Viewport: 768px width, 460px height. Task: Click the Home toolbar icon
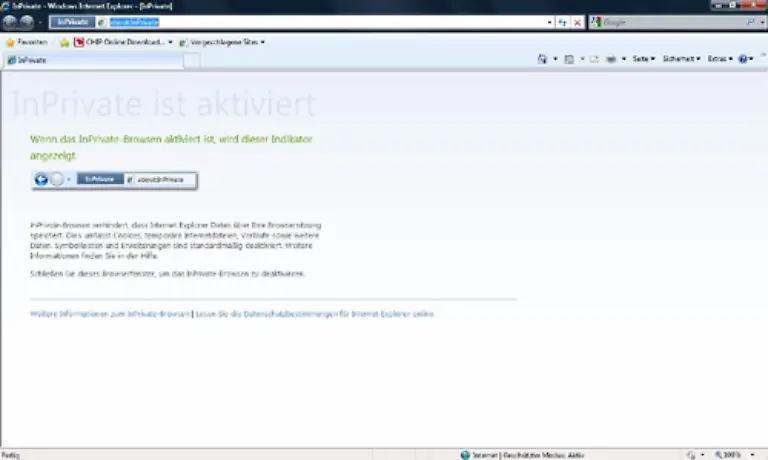coord(542,59)
